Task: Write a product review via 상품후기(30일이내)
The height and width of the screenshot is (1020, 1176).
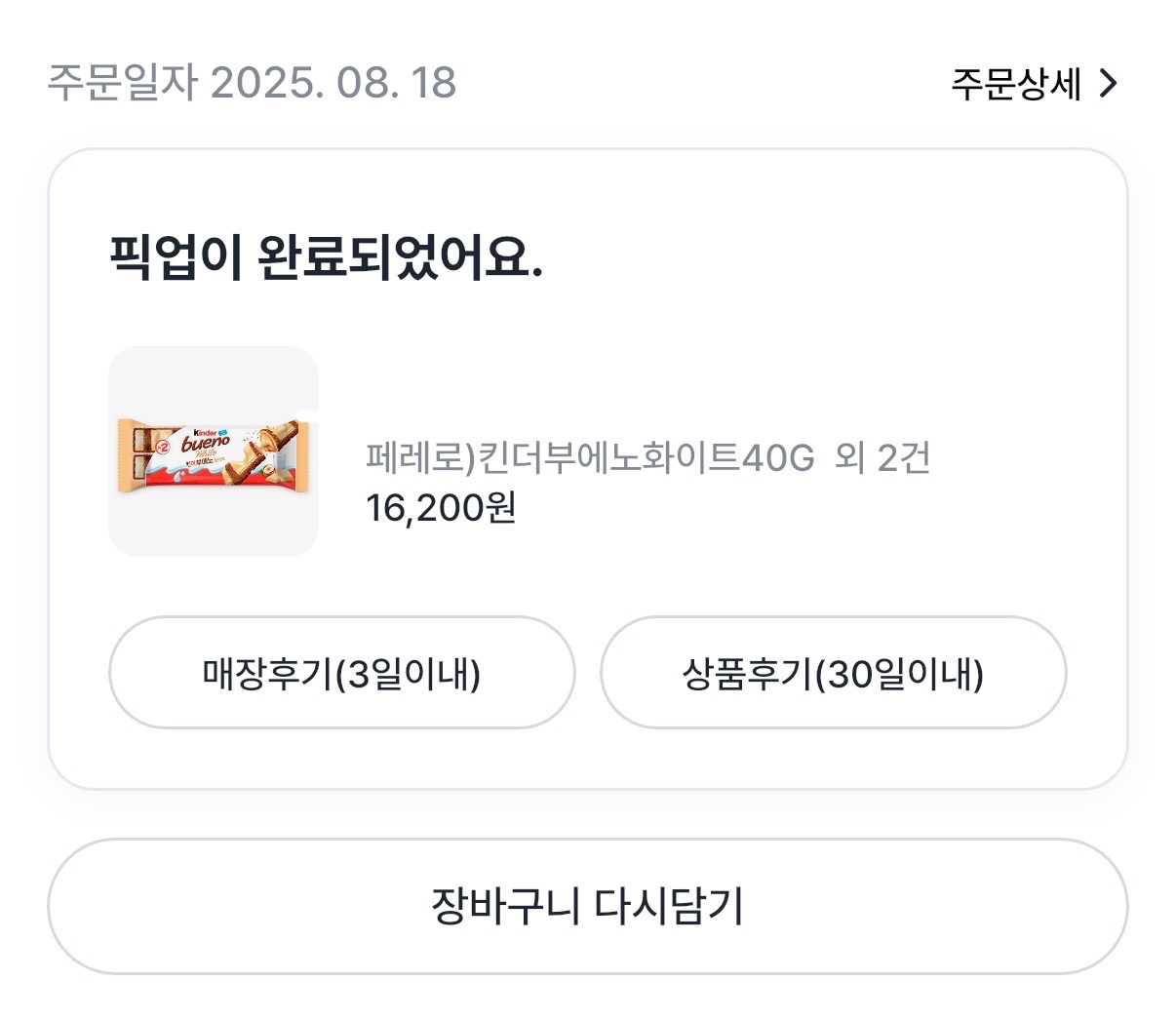Action: pyautogui.click(x=833, y=673)
